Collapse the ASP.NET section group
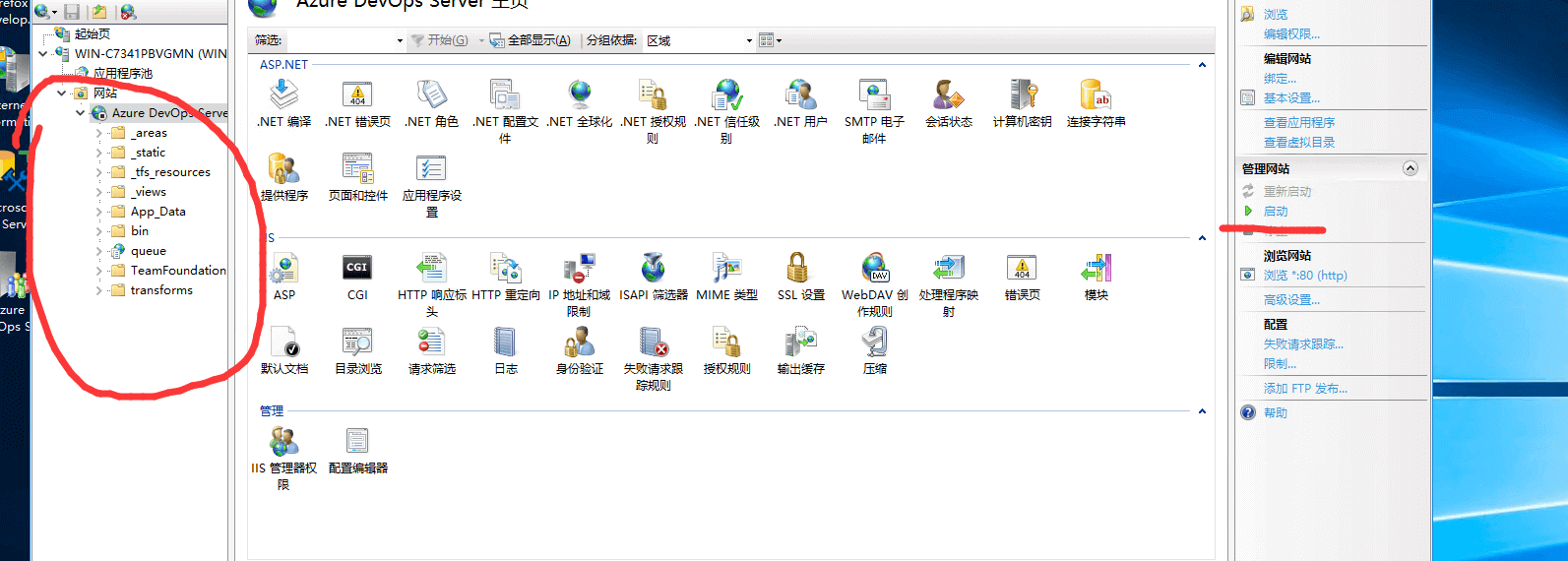Viewport: 1568px width, 561px height. click(x=1202, y=65)
